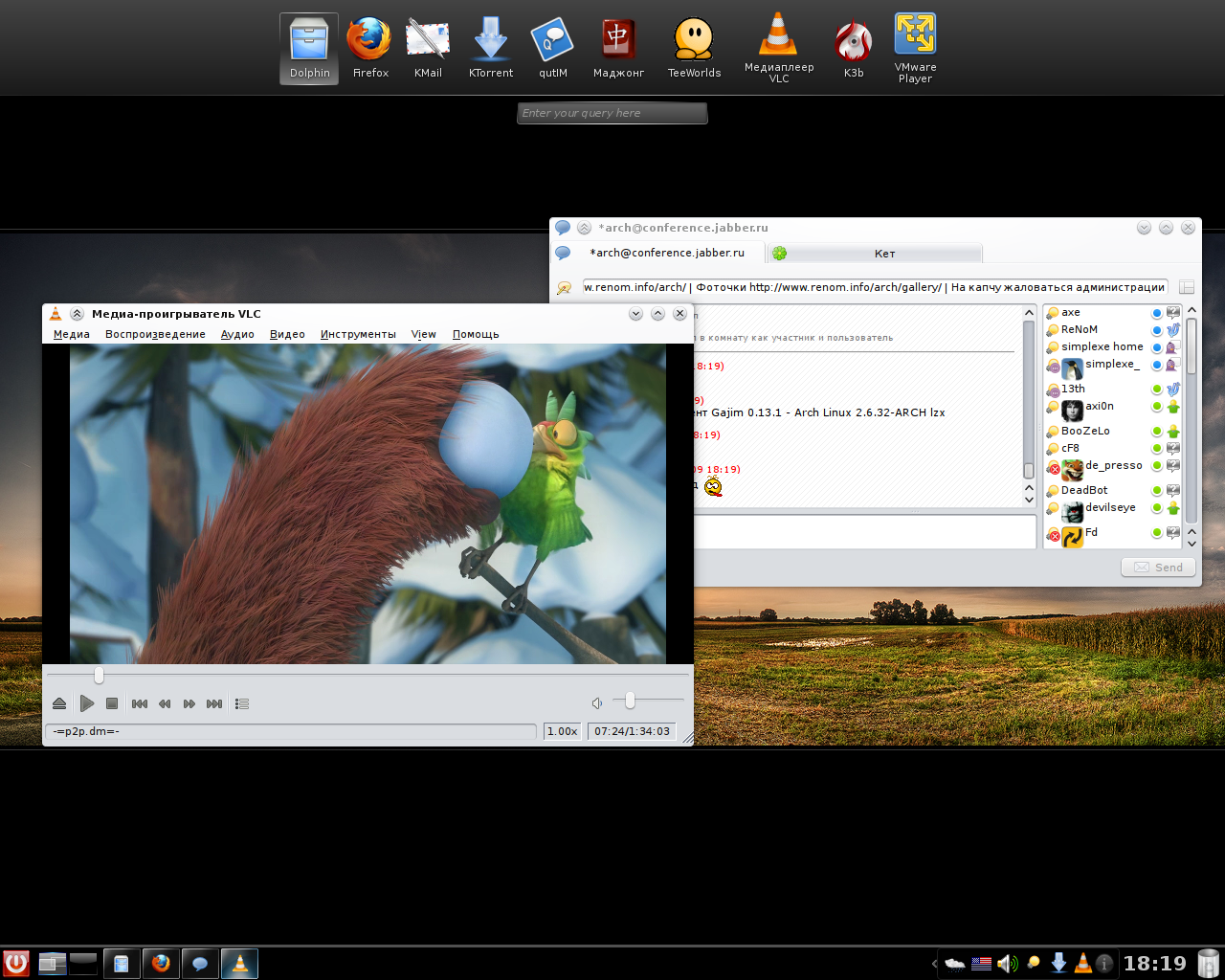Click the VLC volume slider handle
The image size is (1225, 980).
(x=630, y=702)
